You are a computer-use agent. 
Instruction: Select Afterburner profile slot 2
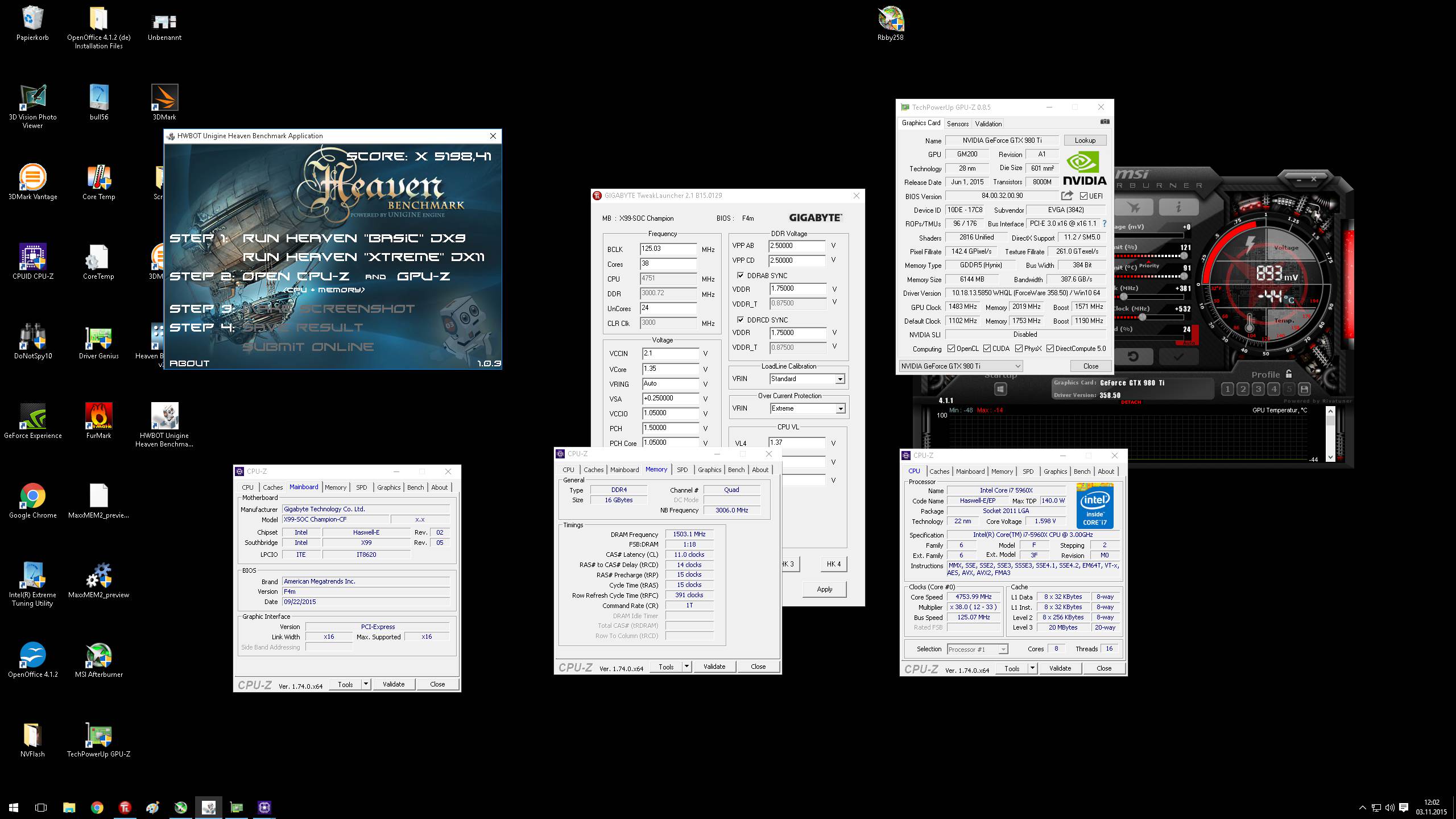point(1243,389)
